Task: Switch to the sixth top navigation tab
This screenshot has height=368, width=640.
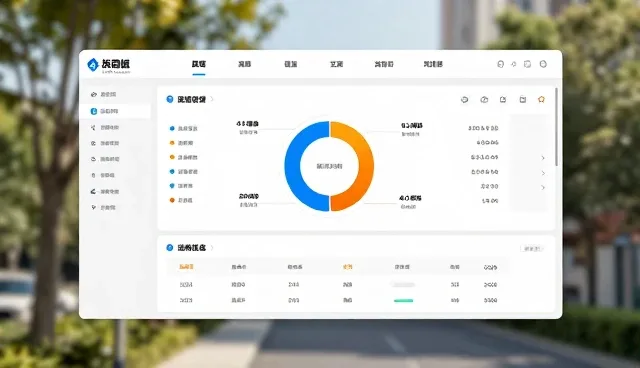Action: pyautogui.click(x=433, y=64)
